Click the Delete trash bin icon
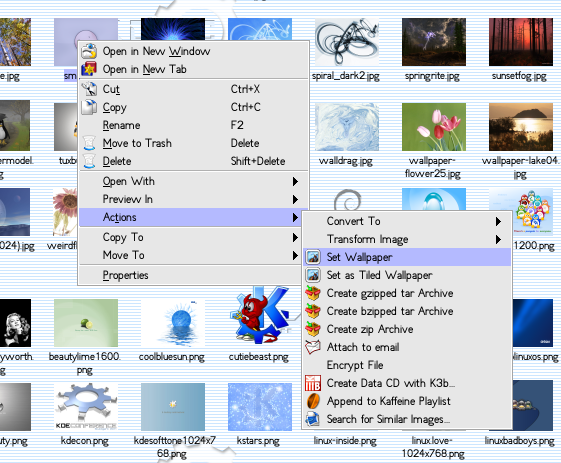The height and width of the screenshot is (463, 561). pyautogui.click(x=89, y=161)
